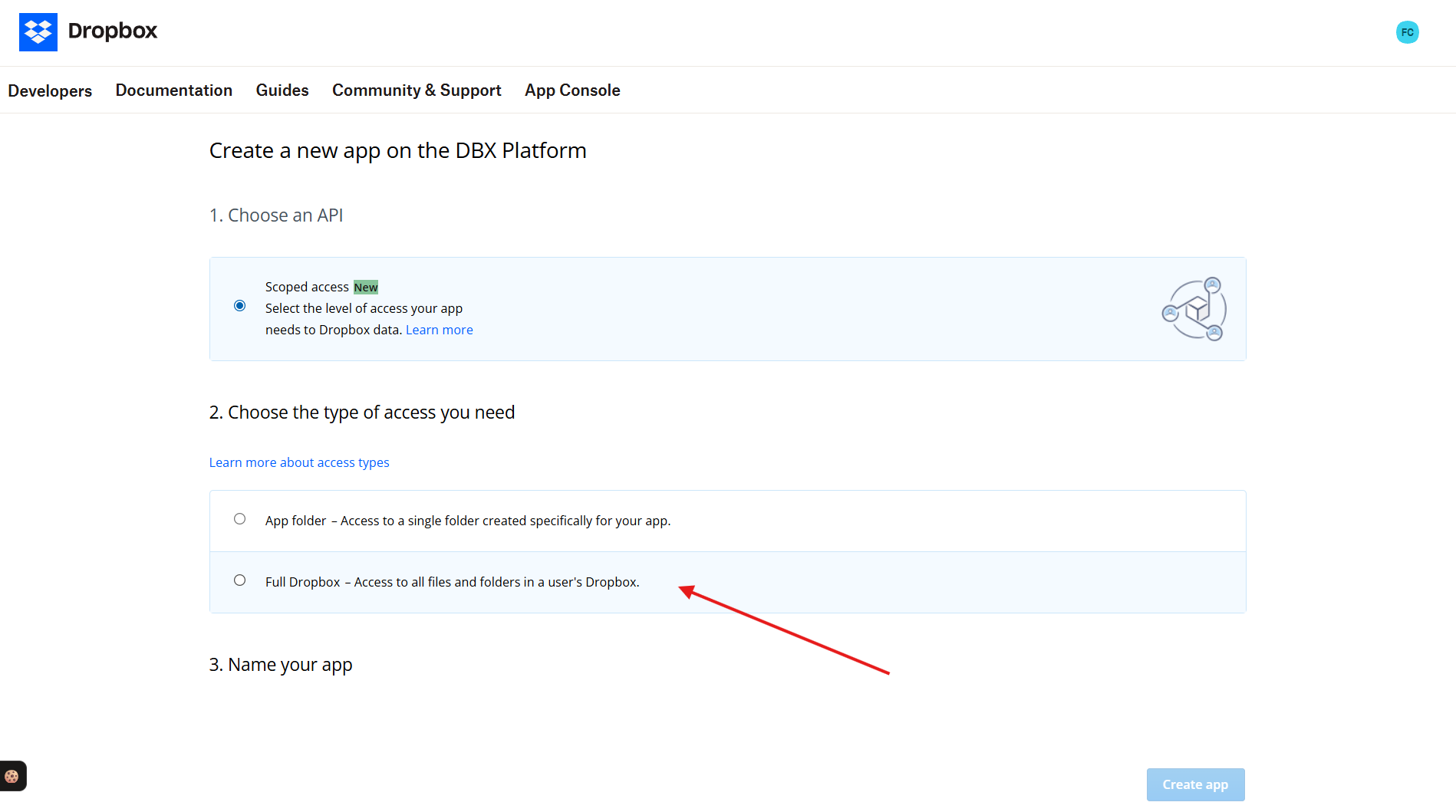Open Community & Support menu
The width and height of the screenshot is (1456, 812).
point(417,90)
